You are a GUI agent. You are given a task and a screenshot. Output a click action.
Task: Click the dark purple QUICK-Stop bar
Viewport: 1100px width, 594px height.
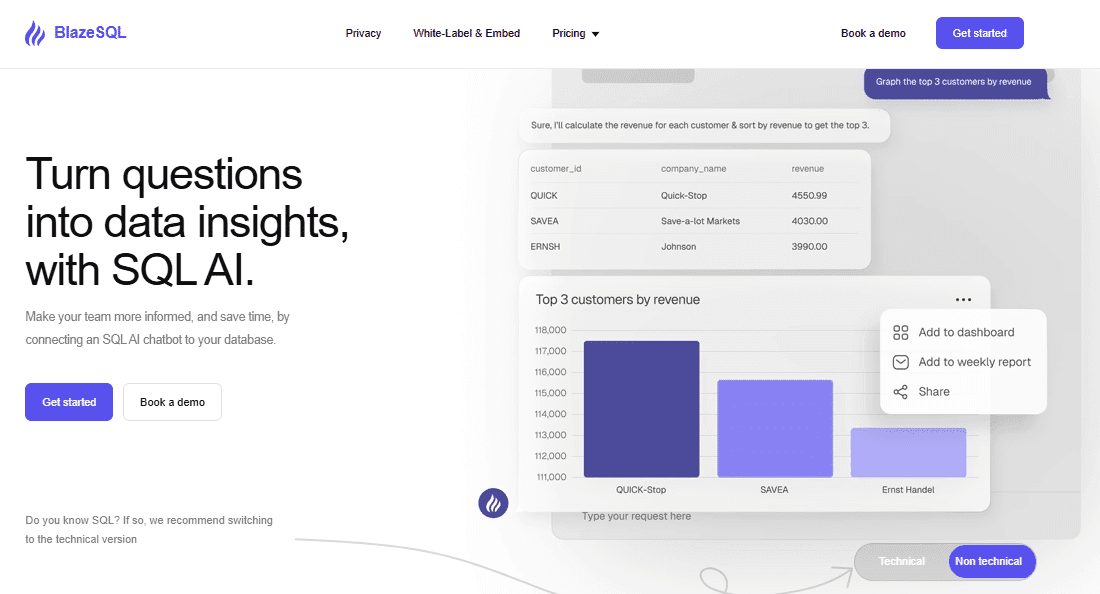click(x=641, y=409)
